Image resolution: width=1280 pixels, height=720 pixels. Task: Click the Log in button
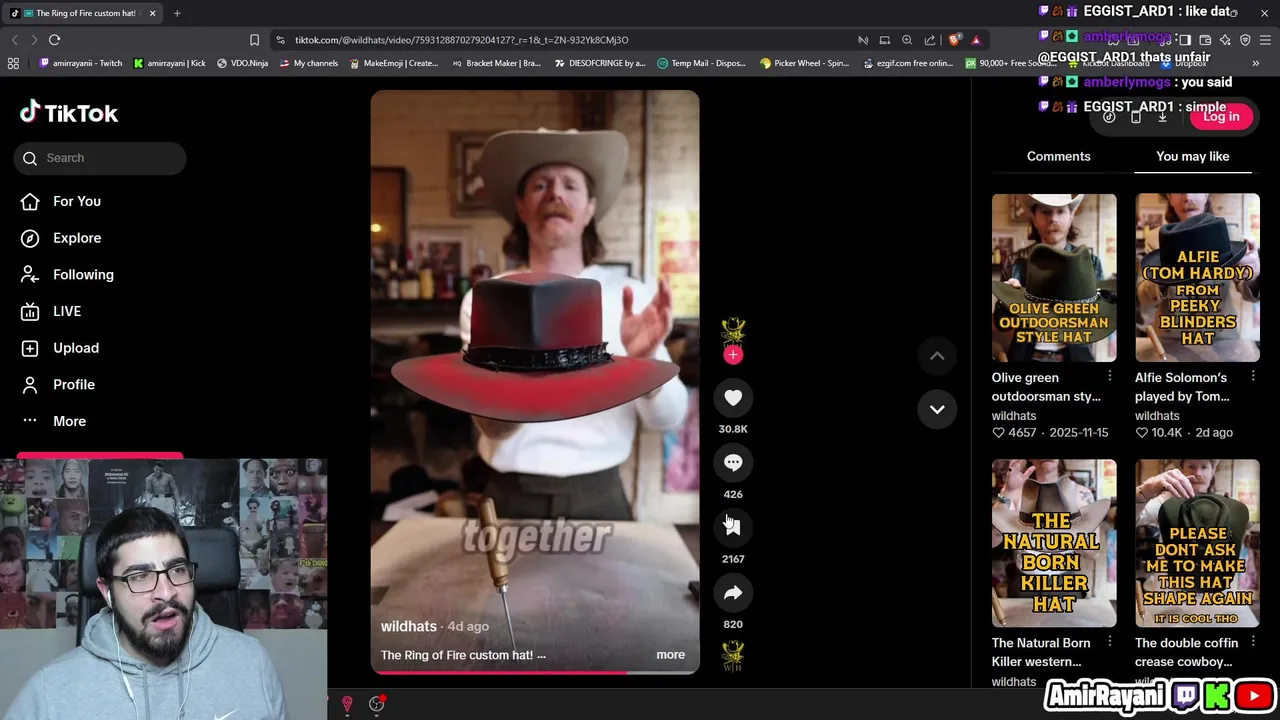[1221, 117]
